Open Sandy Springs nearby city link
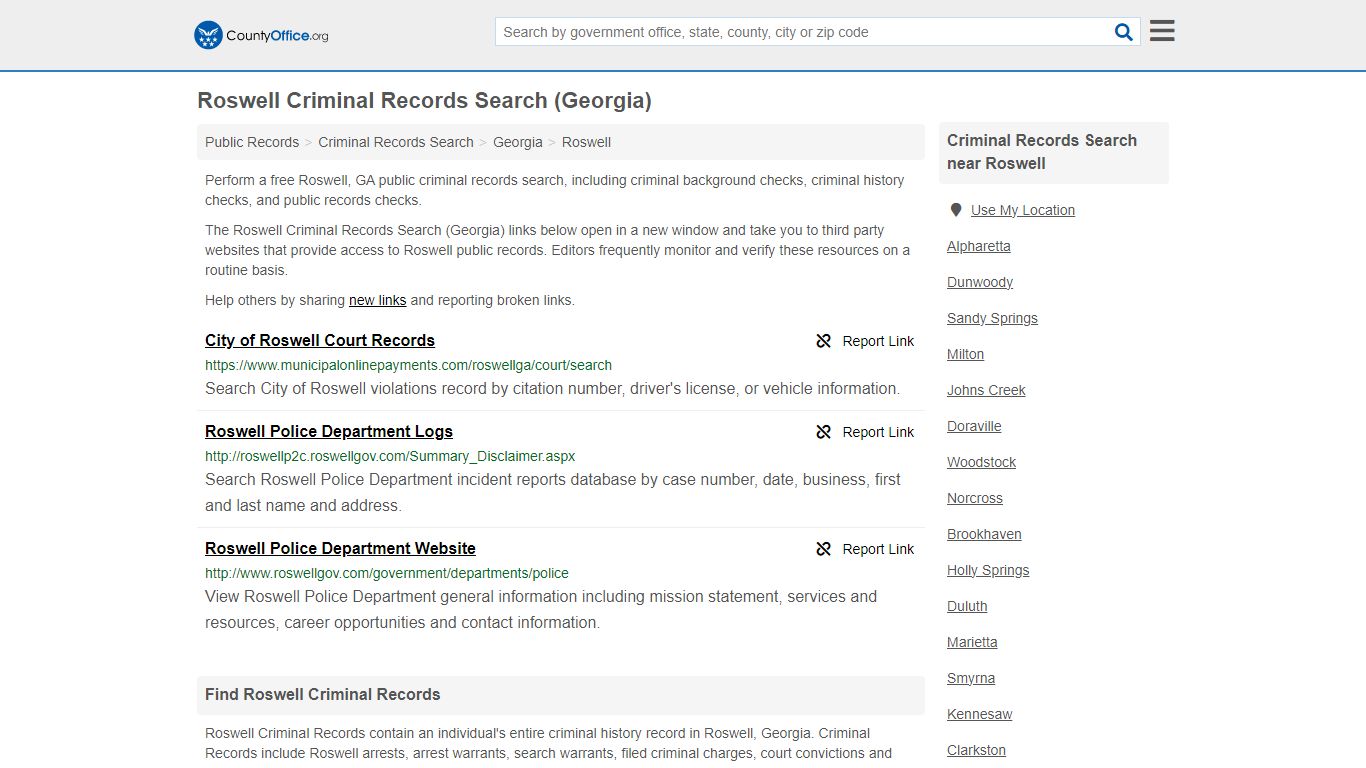This screenshot has width=1366, height=768. point(992,318)
